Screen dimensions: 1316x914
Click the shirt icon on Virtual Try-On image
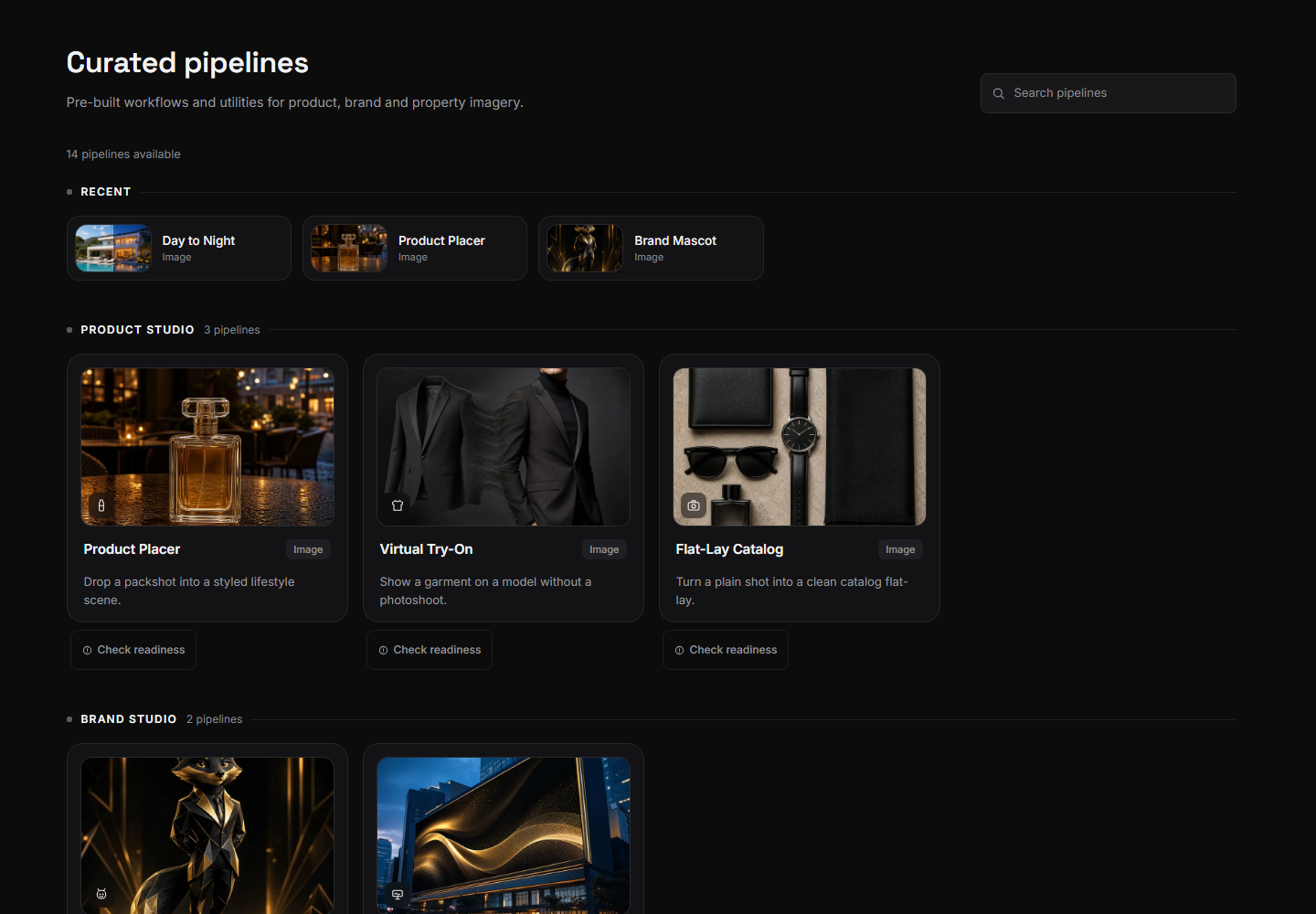pyautogui.click(x=398, y=505)
